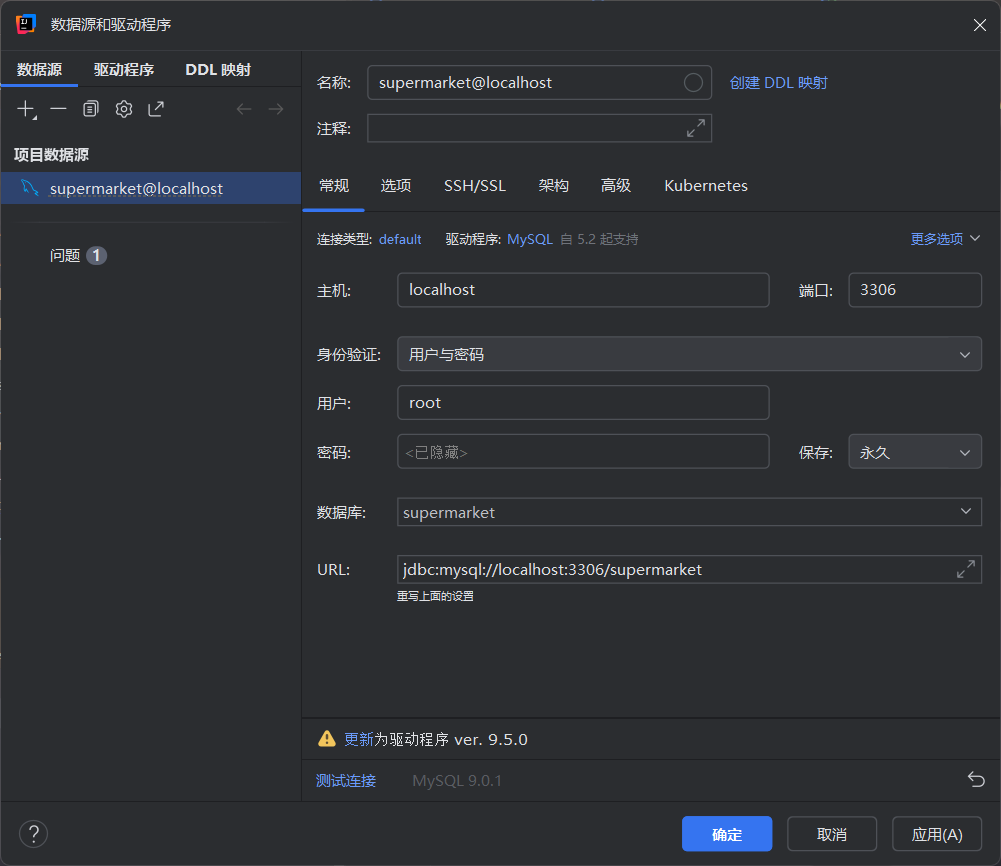Viewport: 1001px width, 866px height.
Task: Click the MySQL 9.0.1 version text
Action: [x=456, y=780]
